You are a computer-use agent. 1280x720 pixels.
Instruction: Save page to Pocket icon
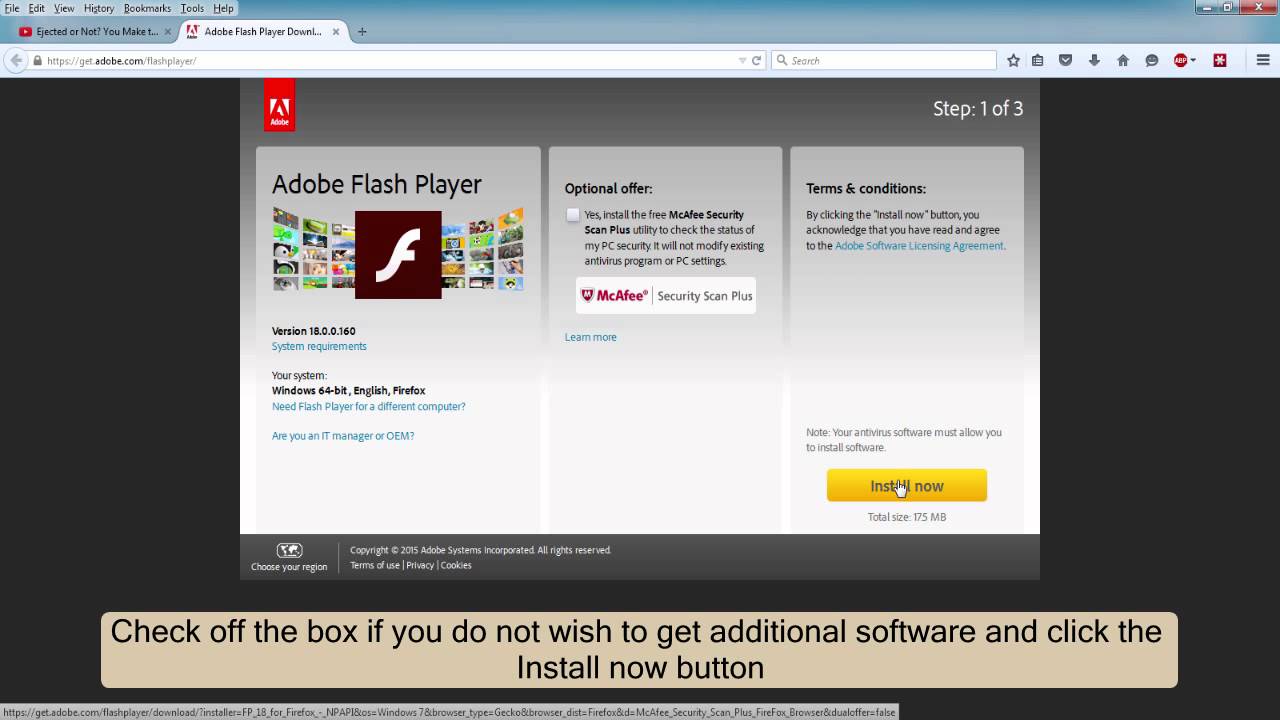coord(1065,60)
